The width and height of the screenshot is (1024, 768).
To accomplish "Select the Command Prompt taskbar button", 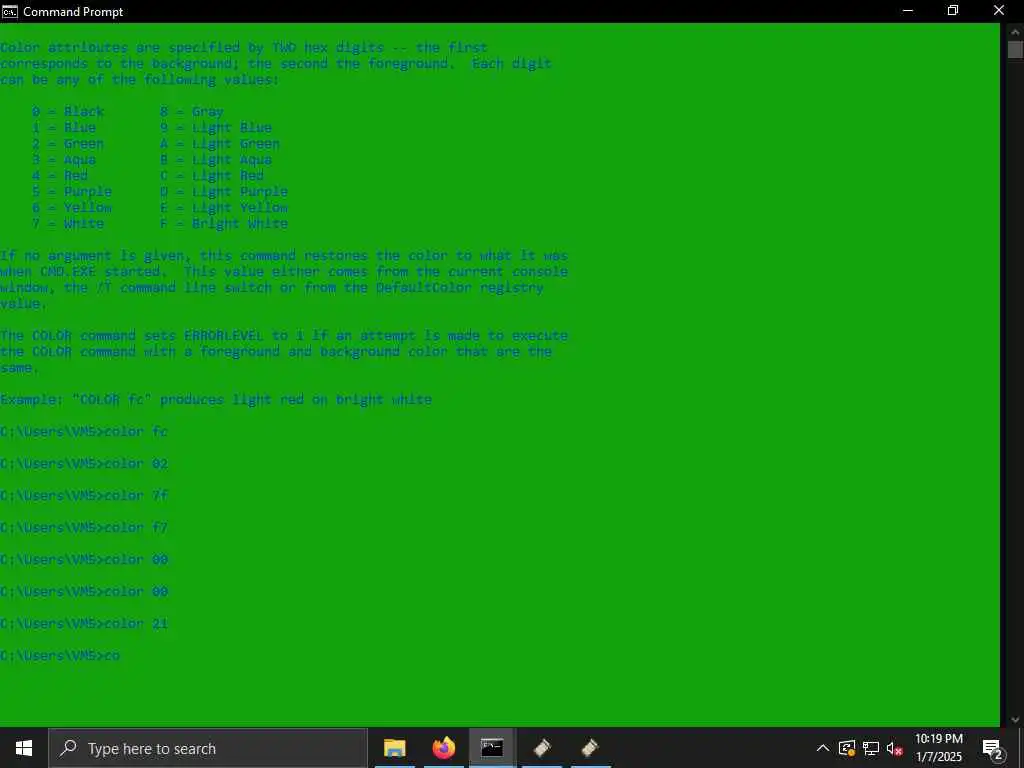I will click(492, 748).
